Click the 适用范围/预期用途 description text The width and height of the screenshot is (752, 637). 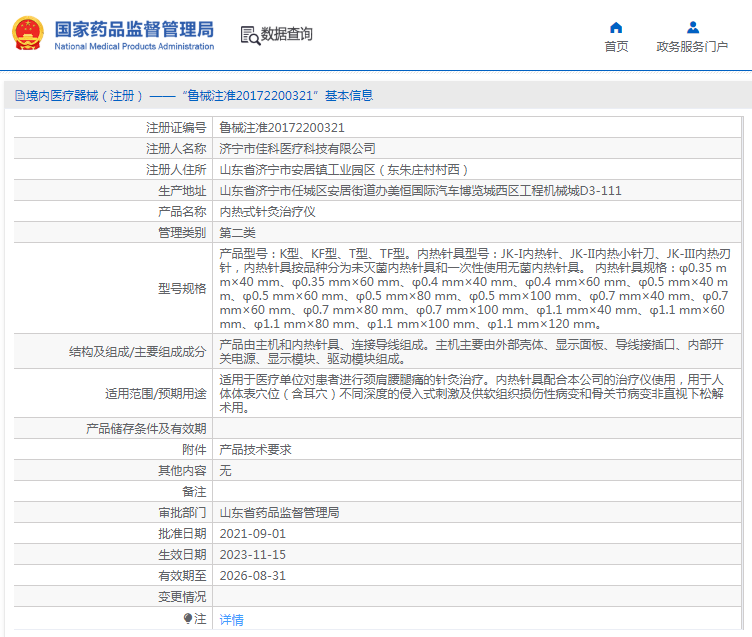[471, 393]
